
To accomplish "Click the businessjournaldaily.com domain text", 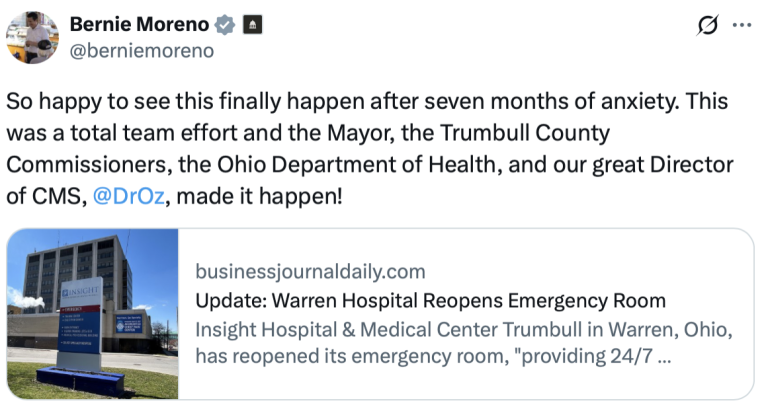I will 309,271.
